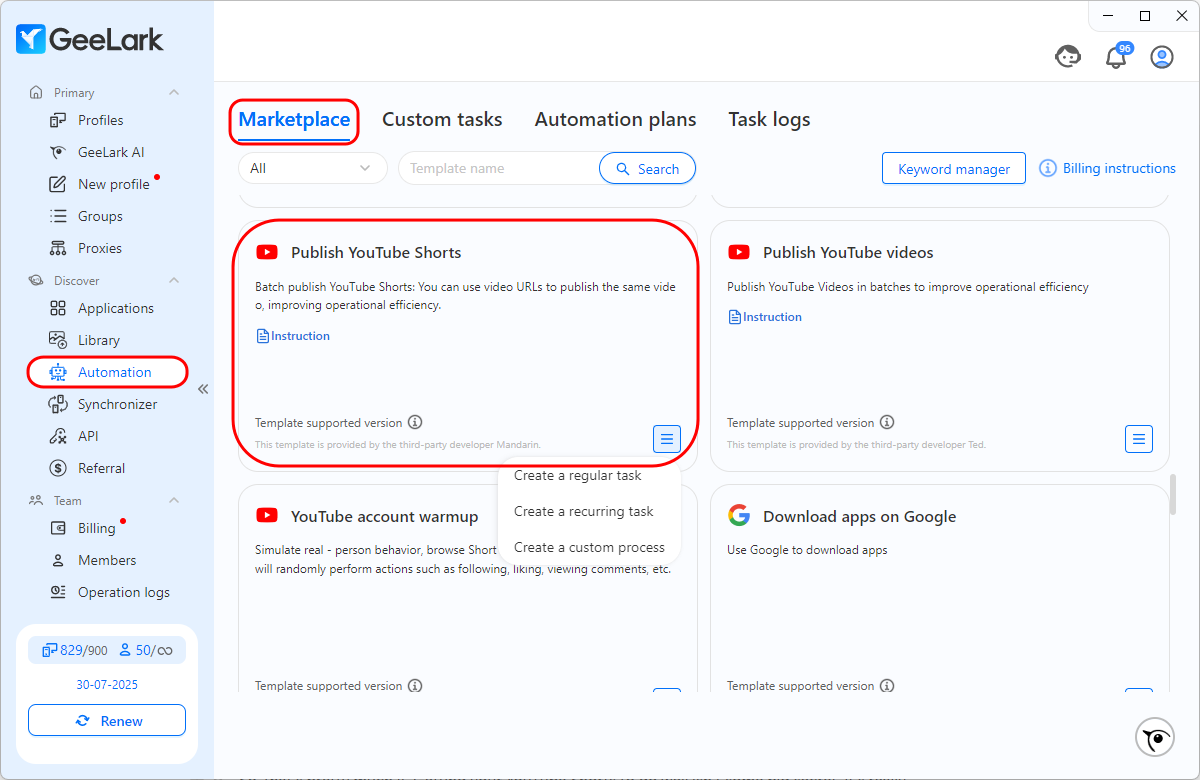
Task: Click the 829/900 profiles quota
Action: [x=75, y=650]
